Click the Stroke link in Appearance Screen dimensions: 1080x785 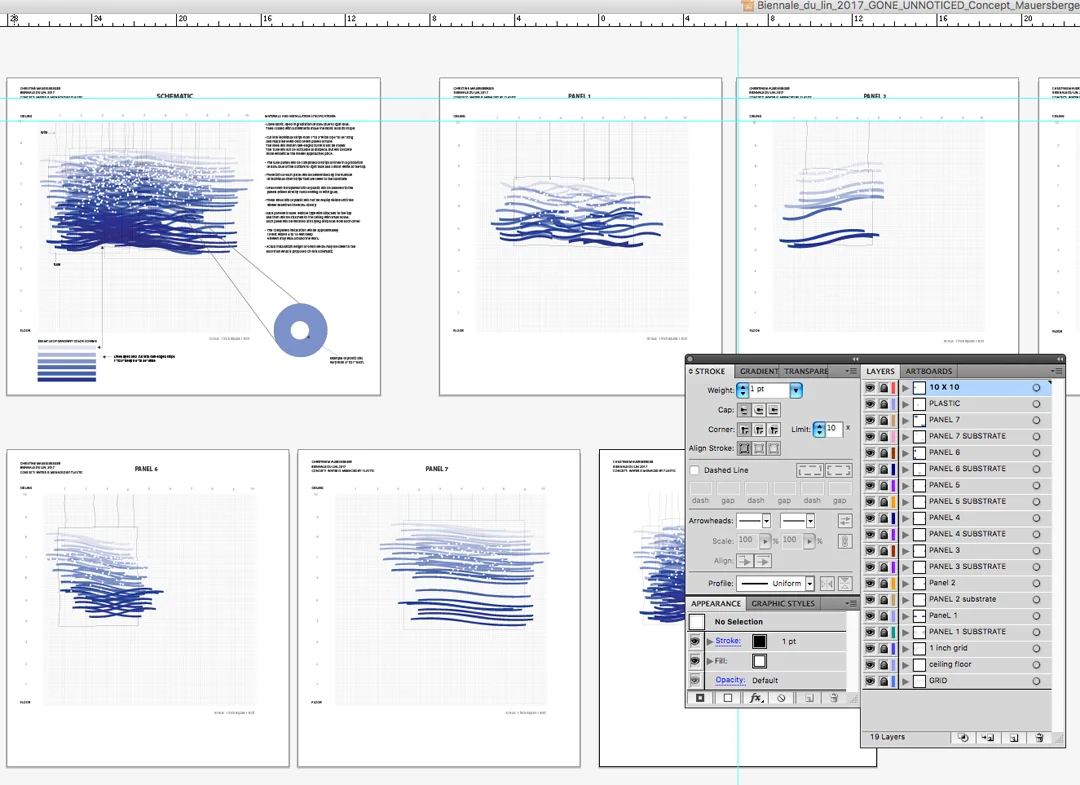[x=728, y=641]
